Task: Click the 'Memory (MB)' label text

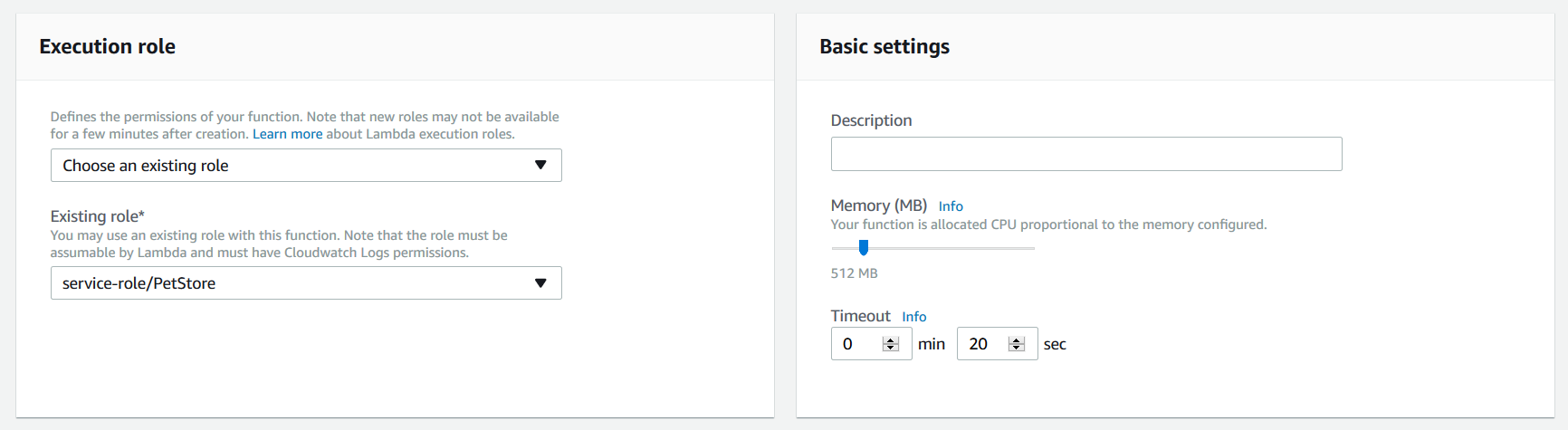Action: pyautogui.click(x=879, y=206)
